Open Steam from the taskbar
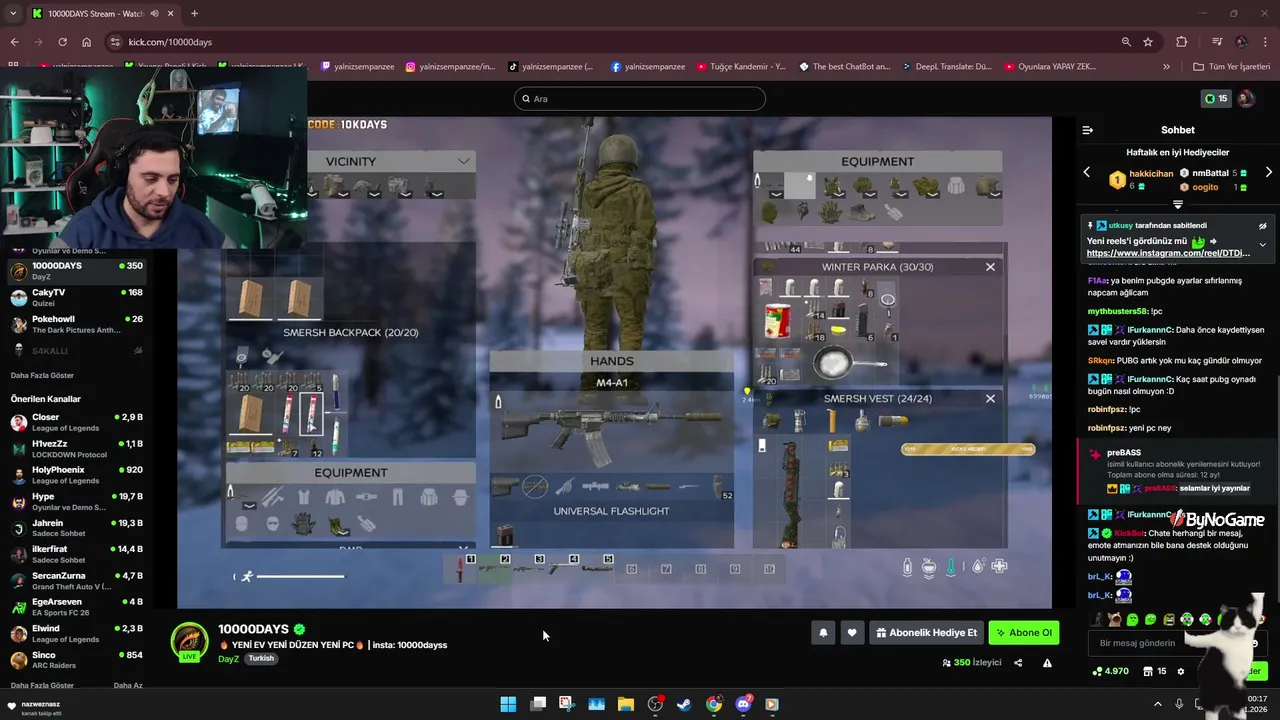The height and width of the screenshot is (720, 1280). [x=684, y=704]
